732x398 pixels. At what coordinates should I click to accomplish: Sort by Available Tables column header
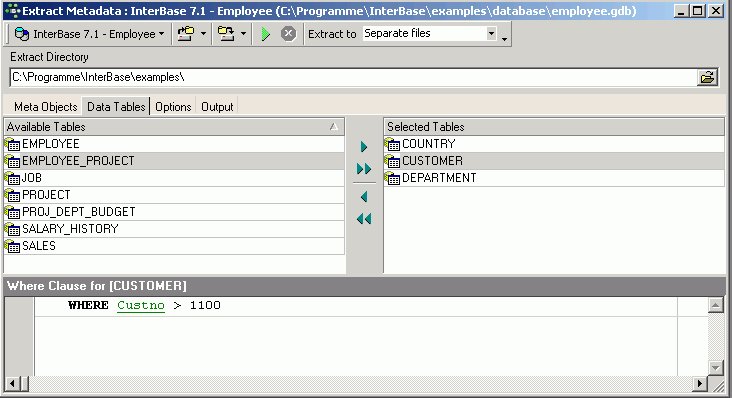click(x=174, y=127)
